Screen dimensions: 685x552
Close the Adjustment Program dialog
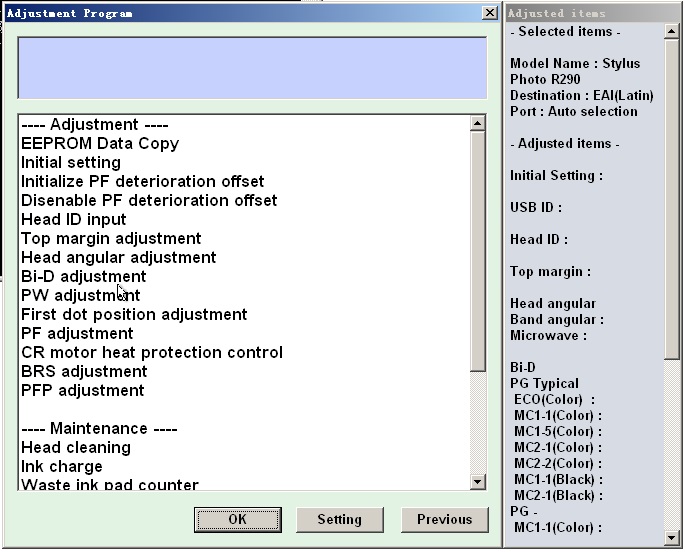pos(489,13)
